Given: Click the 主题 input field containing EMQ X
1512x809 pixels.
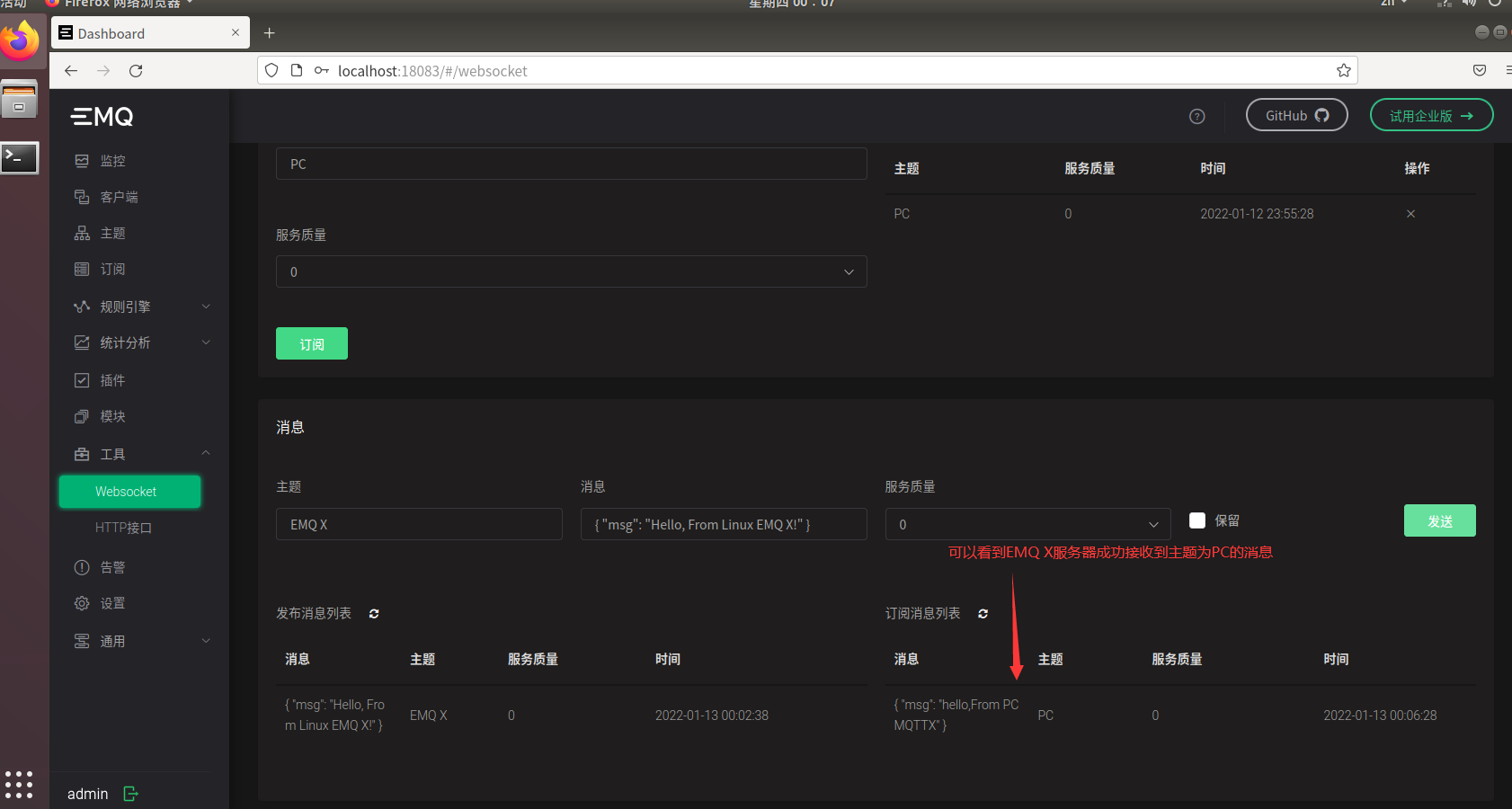Looking at the screenshot, I should point(419,524).
